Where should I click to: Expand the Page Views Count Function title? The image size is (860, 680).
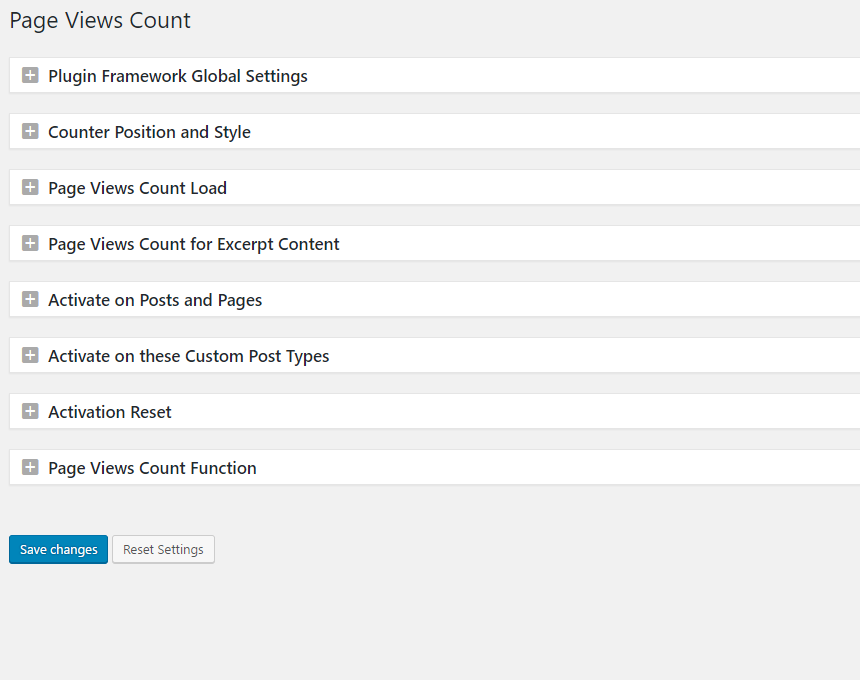tap(152, 468)
